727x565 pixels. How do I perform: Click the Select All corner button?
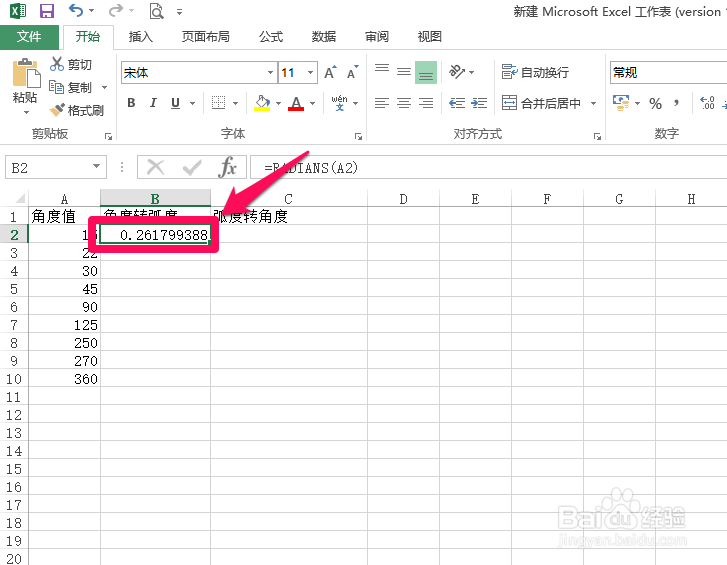pyautogui.click(x=19, y=199)
